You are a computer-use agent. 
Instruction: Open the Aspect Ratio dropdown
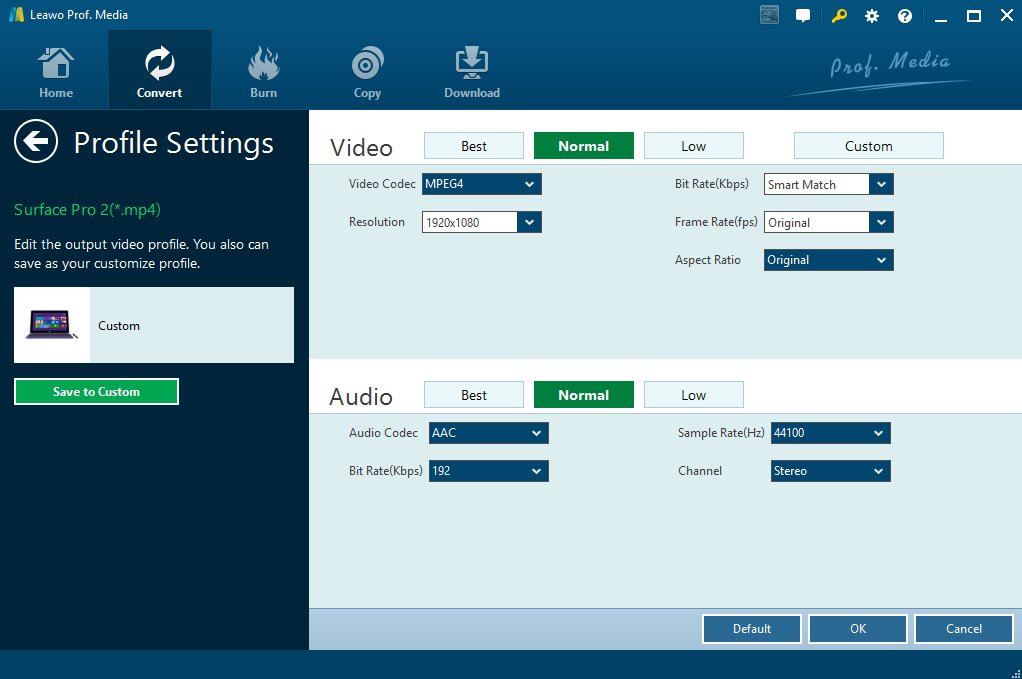pyautogui.click(x=881, y=260)
